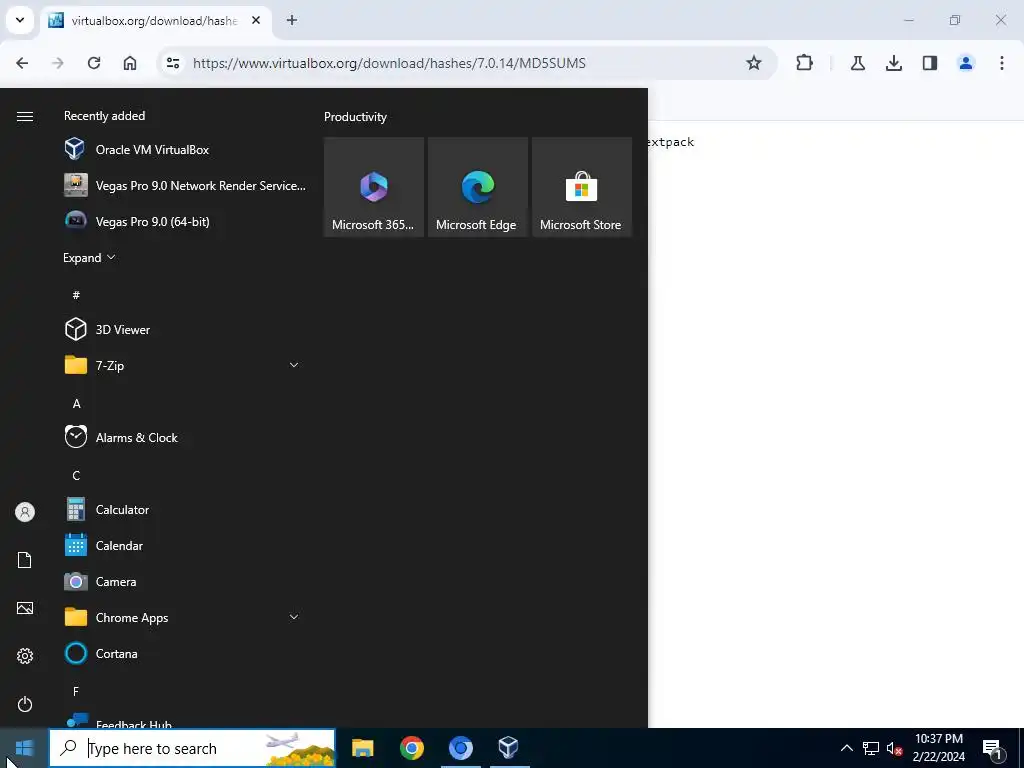
Task: Focus the taskbar search box
Action: click(192, 748)
